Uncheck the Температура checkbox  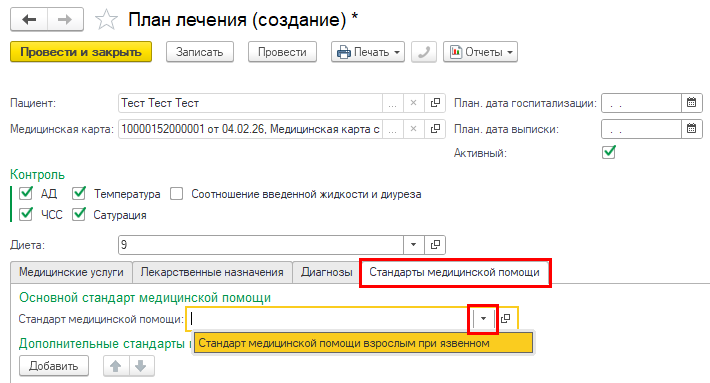[79, 193]
